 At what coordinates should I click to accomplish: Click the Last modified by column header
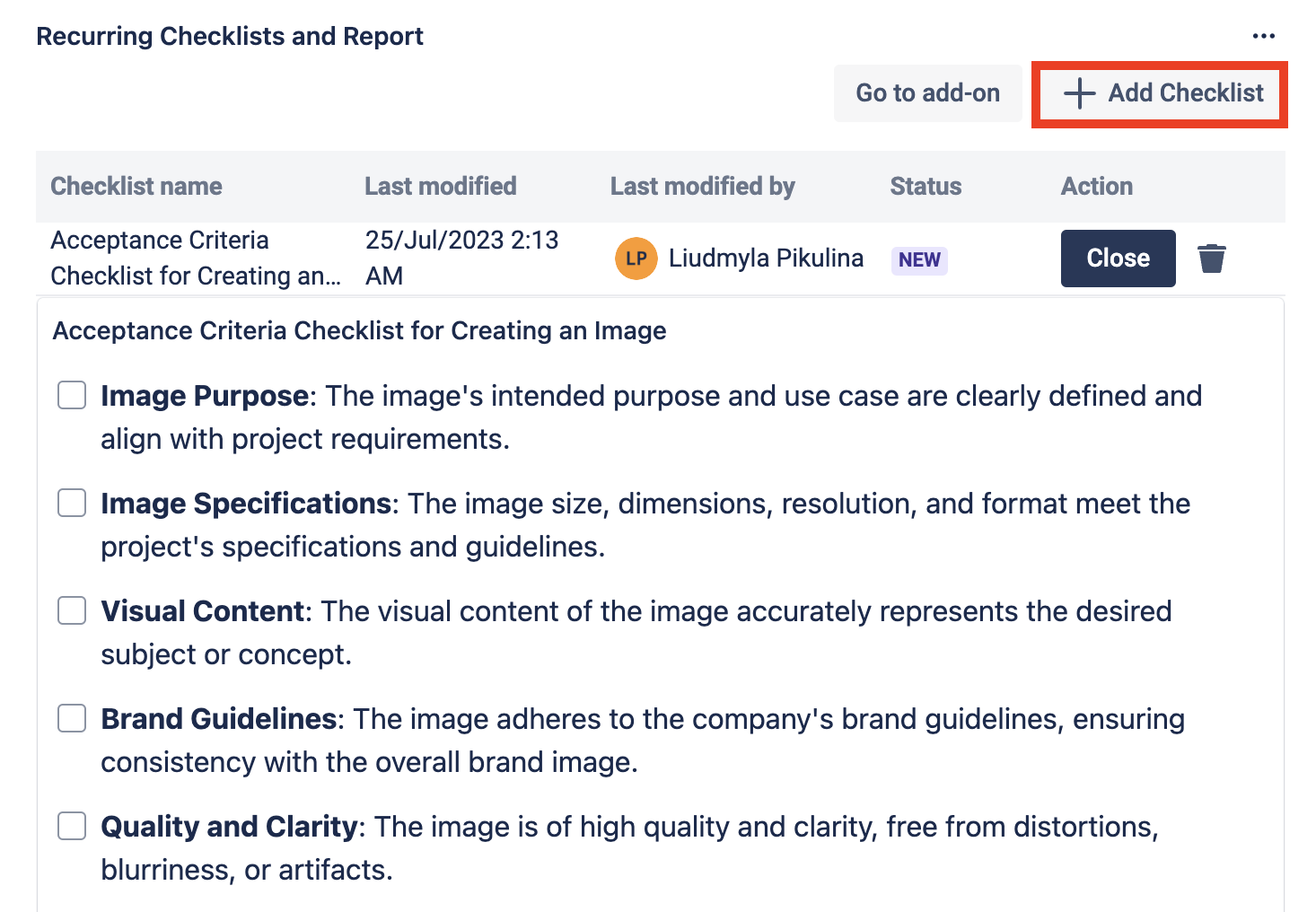(x=702, y=186)
